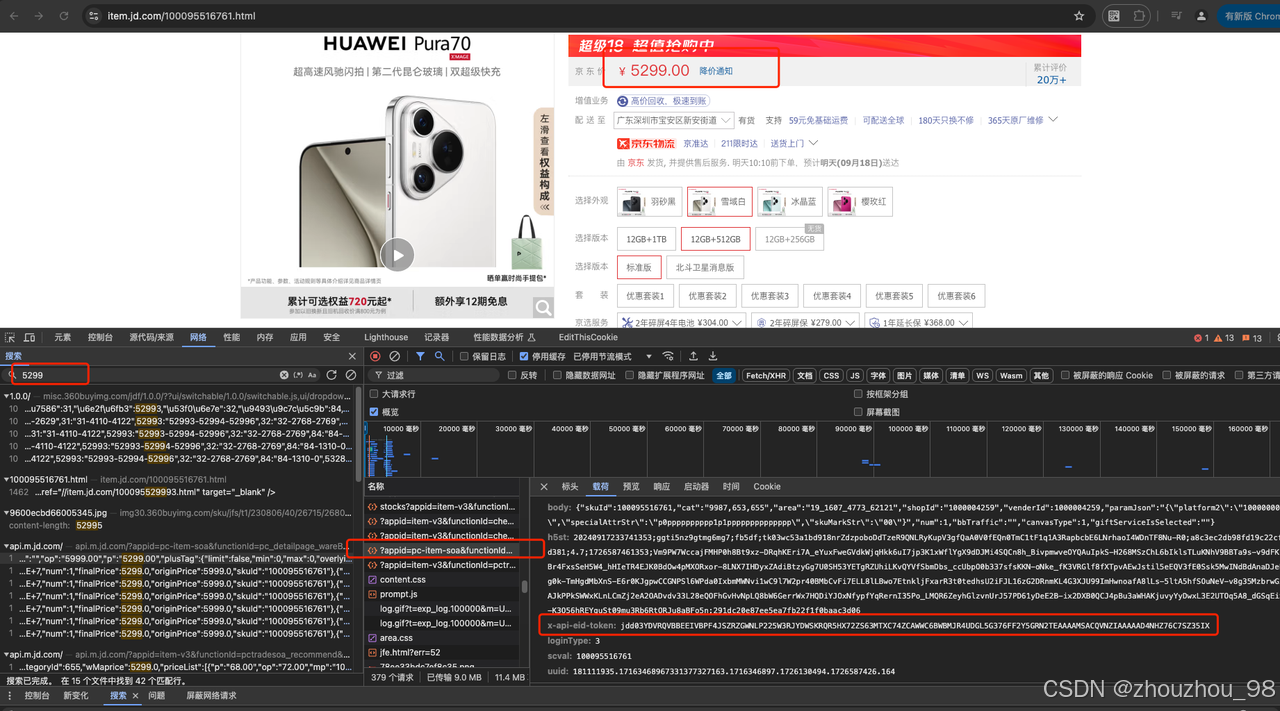Open the 源代码/来源 tab
The height and width of the screenshot is (711, 1280).
coord(151,338)
